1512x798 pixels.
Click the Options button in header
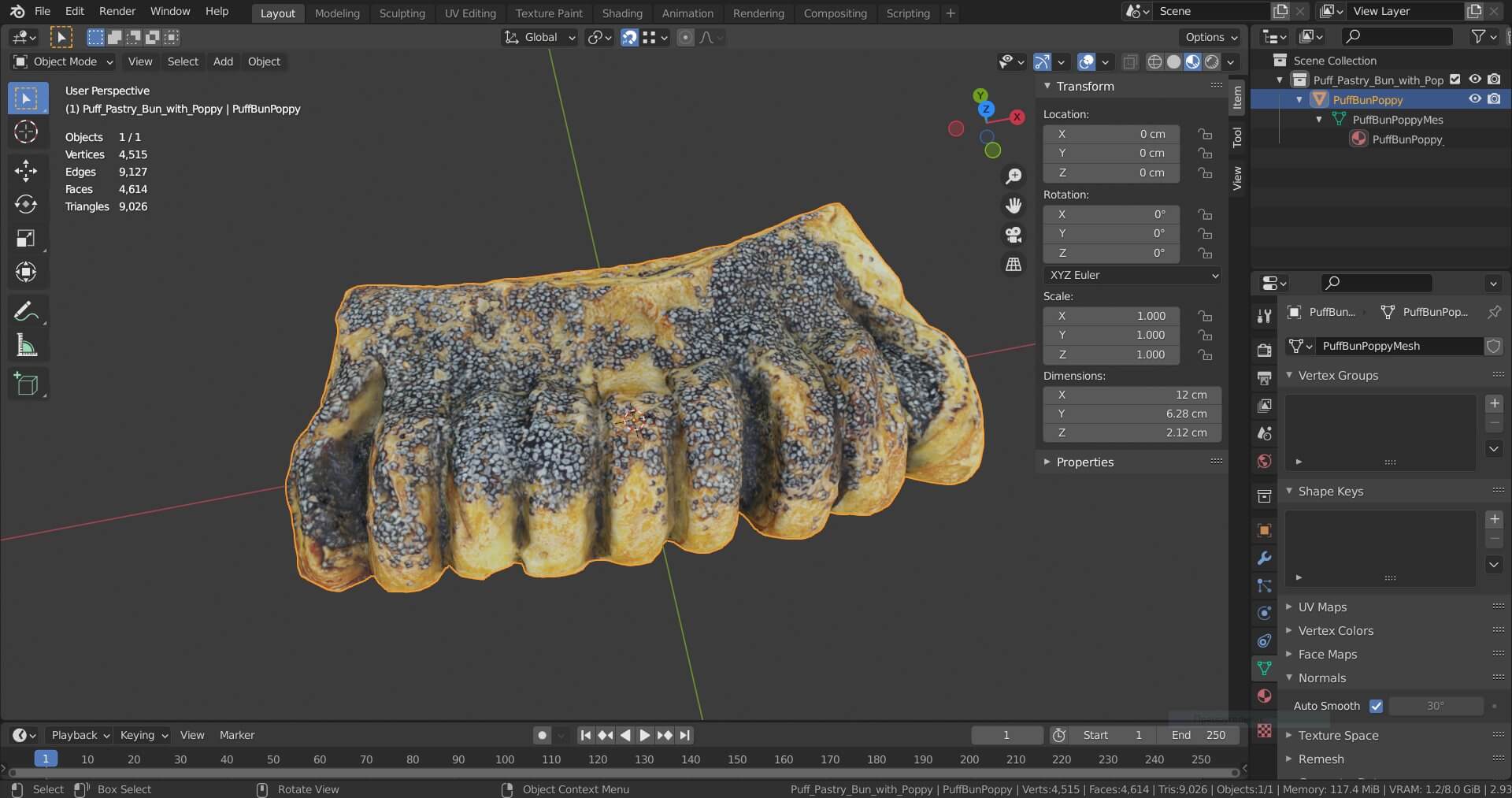click(x=1210, y=37)
